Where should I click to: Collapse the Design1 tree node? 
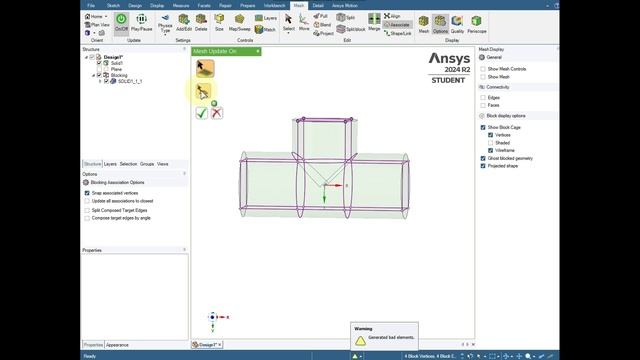tap(86, 58)
